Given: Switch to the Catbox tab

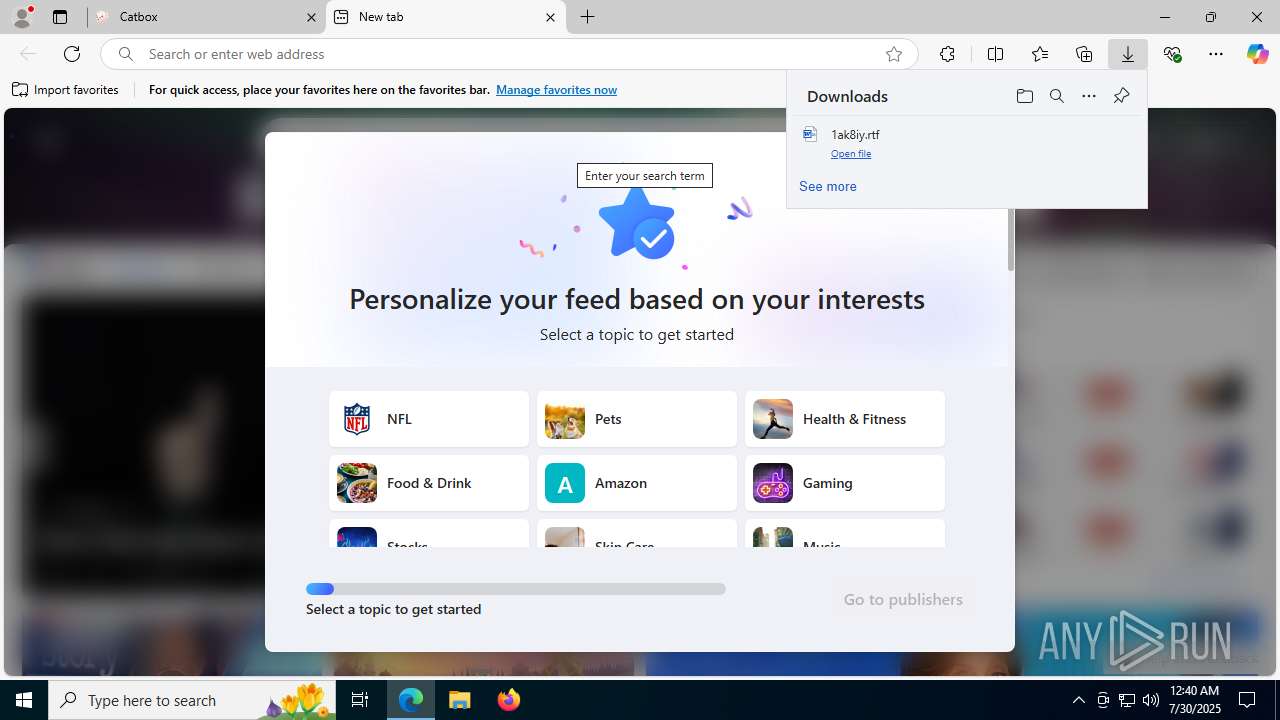Looking at the screenshot, I should (205, 17).
